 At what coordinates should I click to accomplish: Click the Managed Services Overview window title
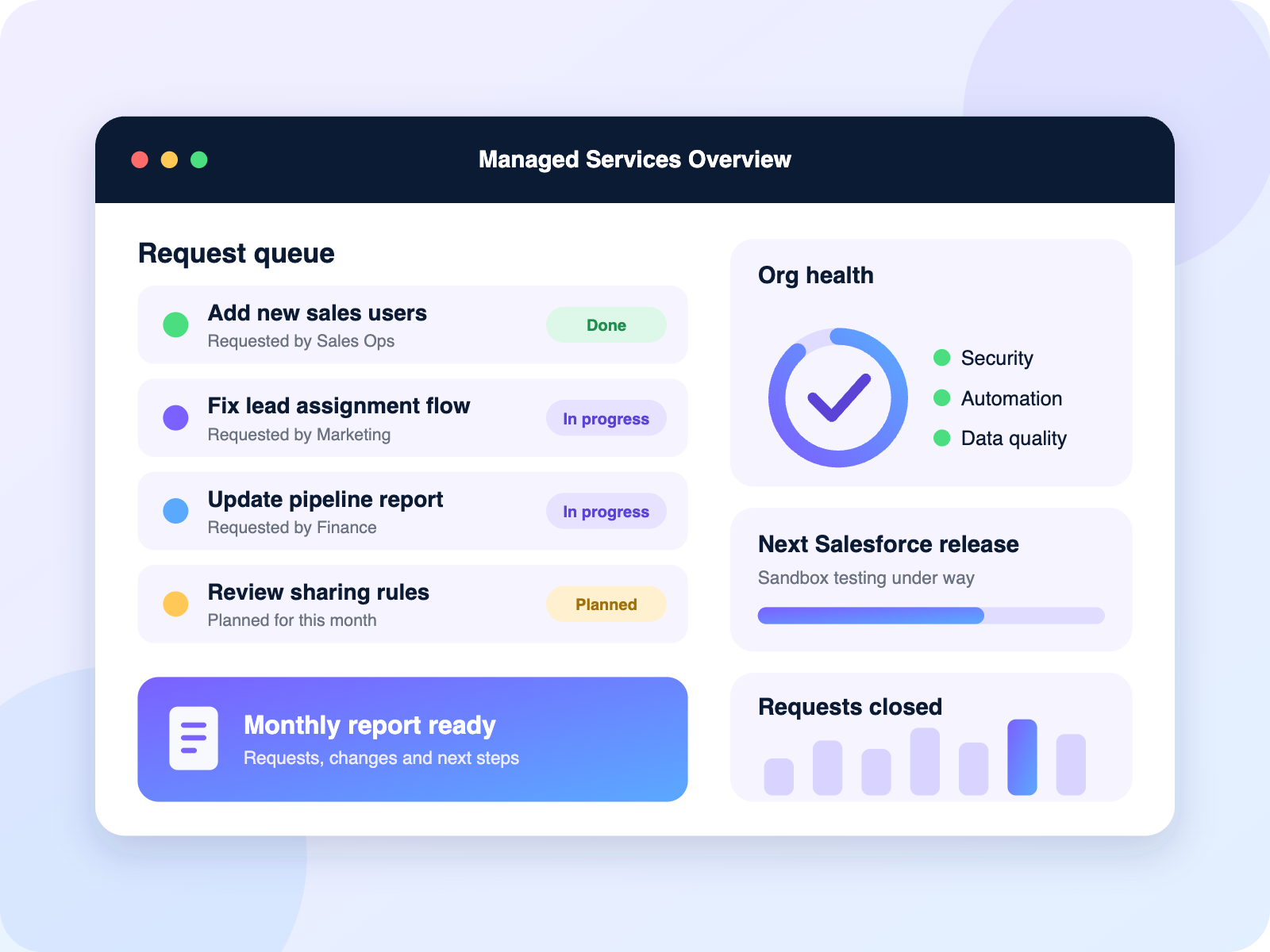click(635, 159)
